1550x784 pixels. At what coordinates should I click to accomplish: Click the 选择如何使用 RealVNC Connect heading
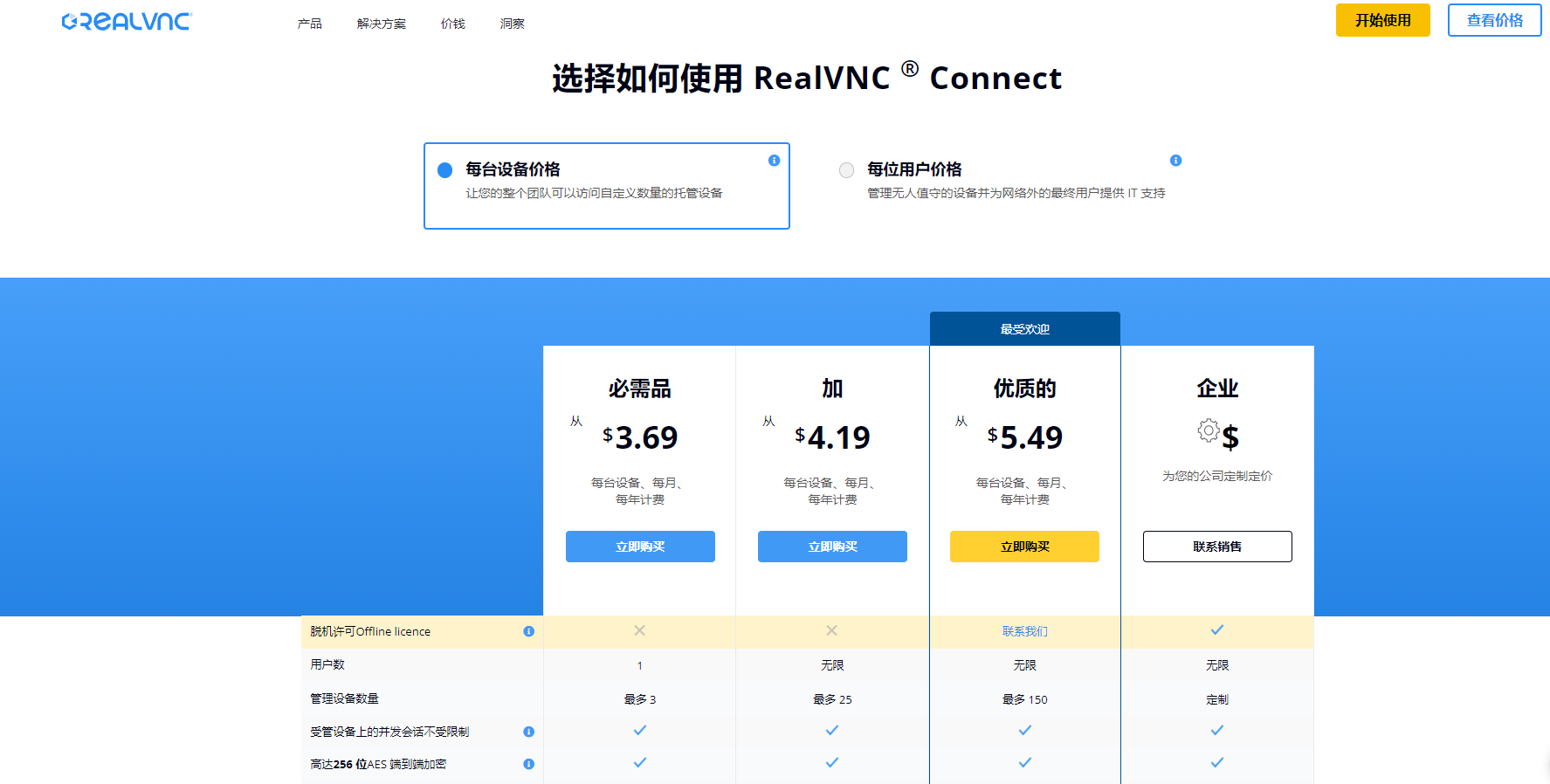807,78
